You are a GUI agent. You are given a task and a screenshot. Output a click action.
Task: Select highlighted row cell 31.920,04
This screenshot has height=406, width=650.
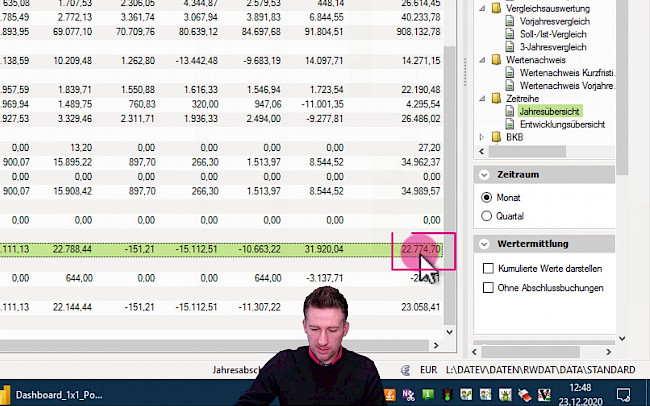pos(324,249)
